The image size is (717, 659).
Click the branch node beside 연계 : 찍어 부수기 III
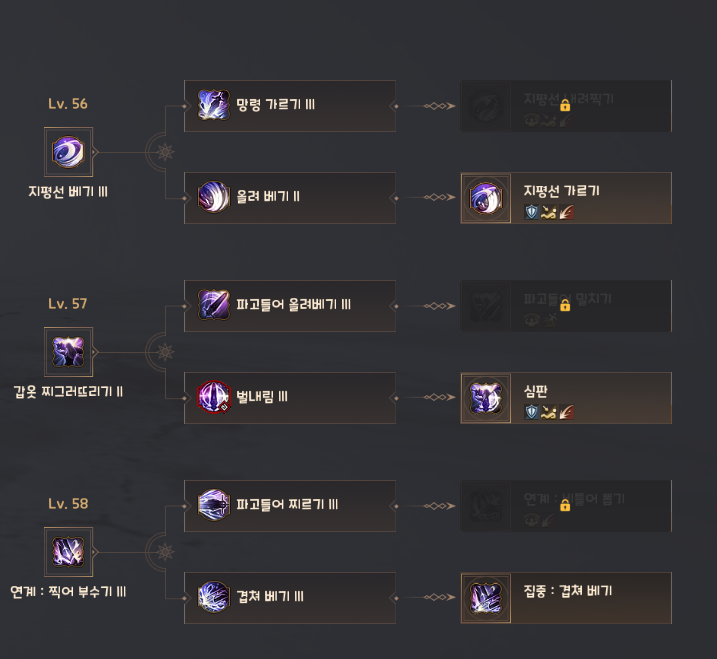click(x=165, y=552)
